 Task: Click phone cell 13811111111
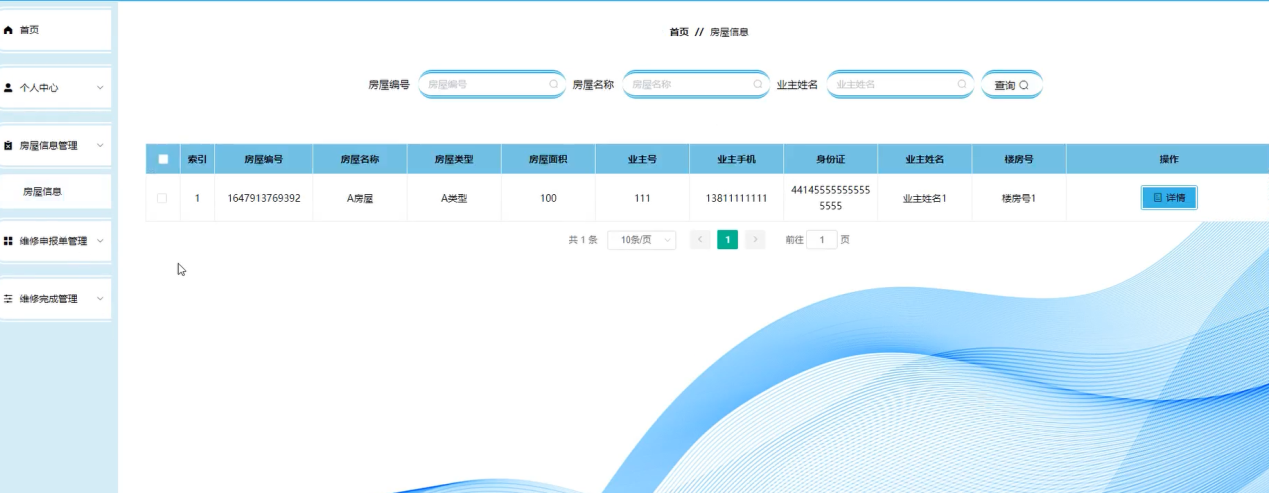coord(736,198)
